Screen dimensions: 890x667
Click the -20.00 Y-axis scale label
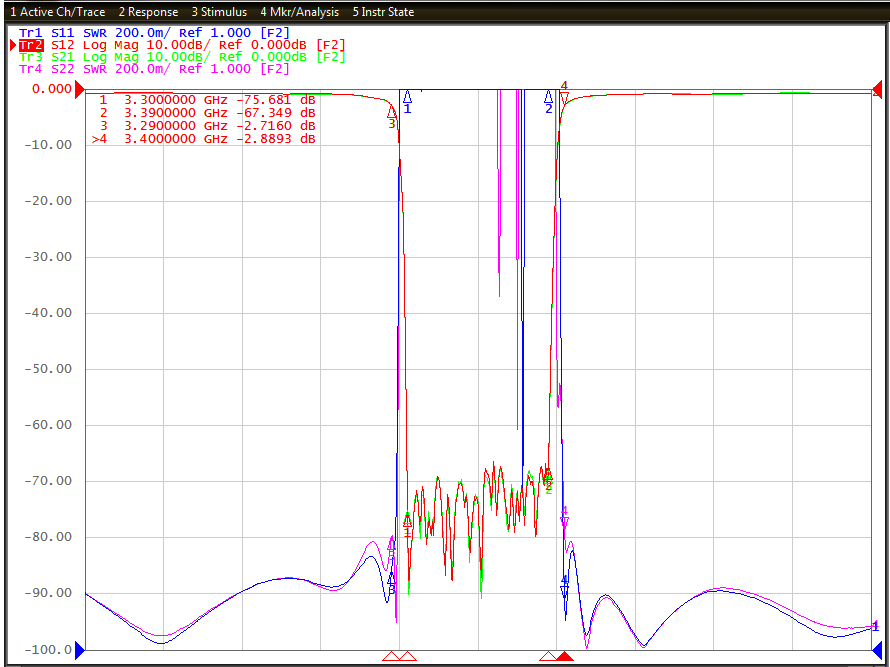point(48,200)
